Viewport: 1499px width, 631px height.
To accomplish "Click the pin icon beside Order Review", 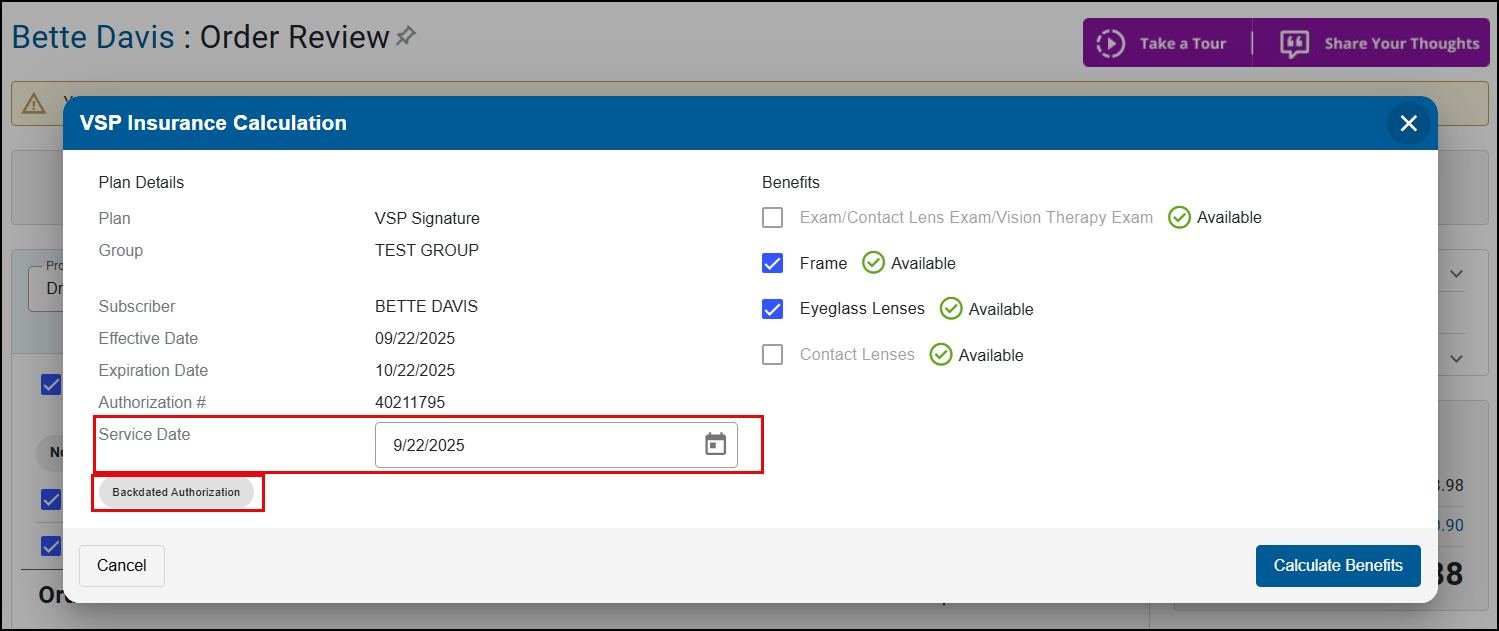I will (x=405, y=37).
